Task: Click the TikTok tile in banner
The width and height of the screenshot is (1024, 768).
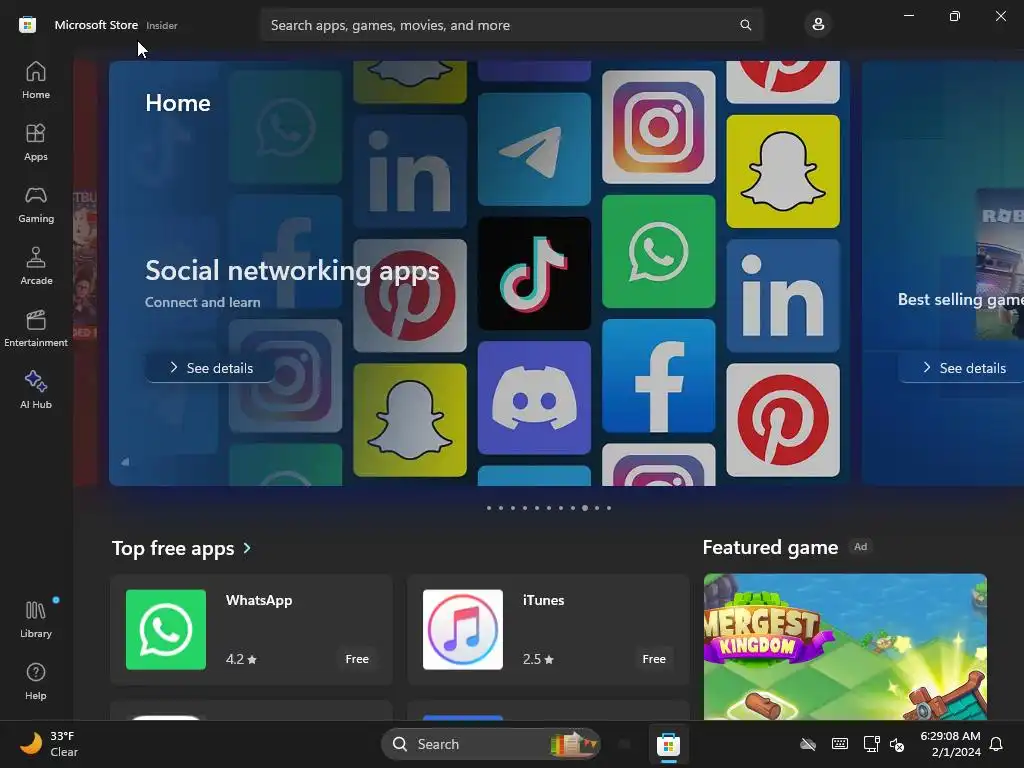Action: click(534, 274)
